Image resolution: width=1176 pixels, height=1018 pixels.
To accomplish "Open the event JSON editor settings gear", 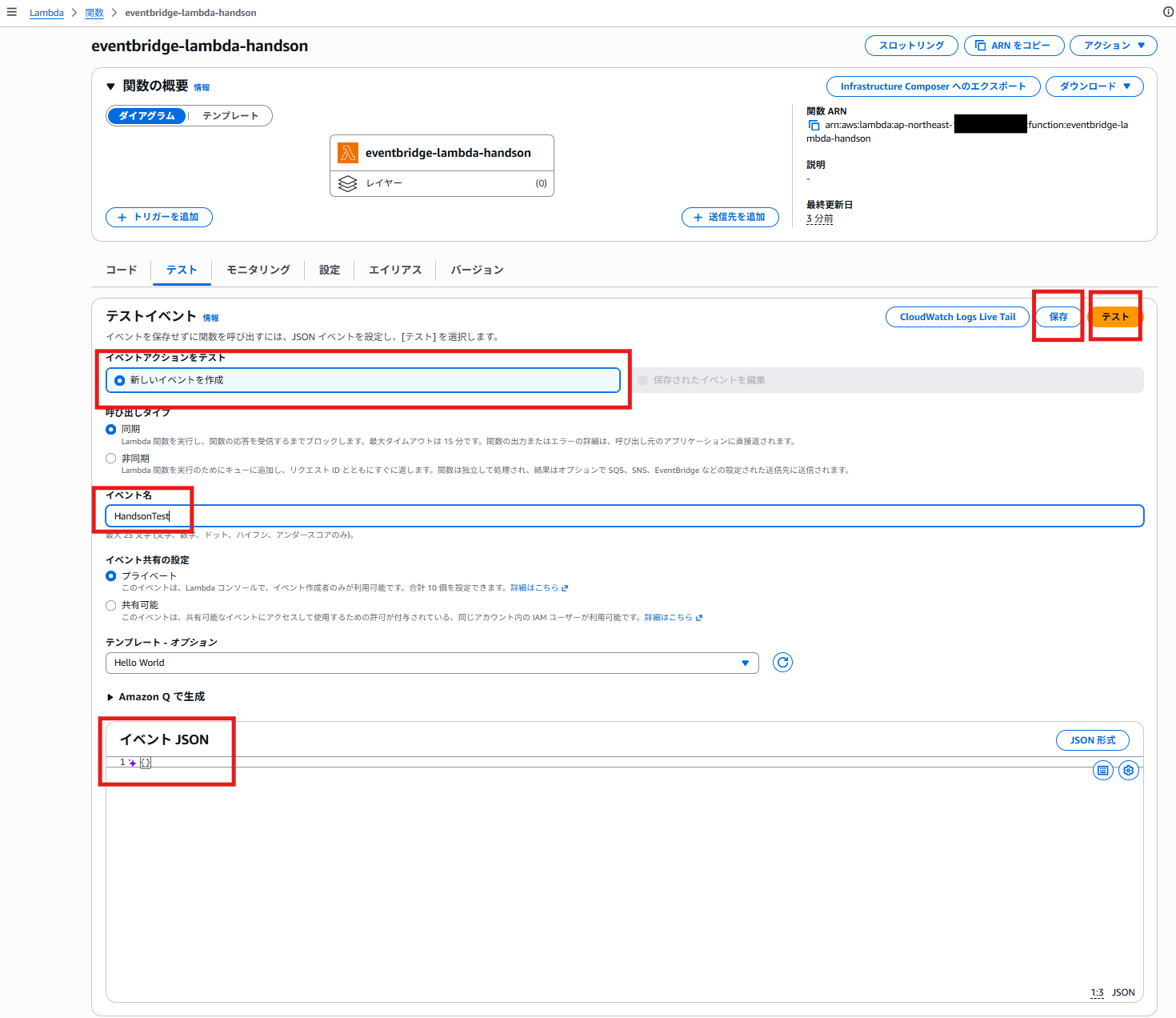I will coord(1128,771).
